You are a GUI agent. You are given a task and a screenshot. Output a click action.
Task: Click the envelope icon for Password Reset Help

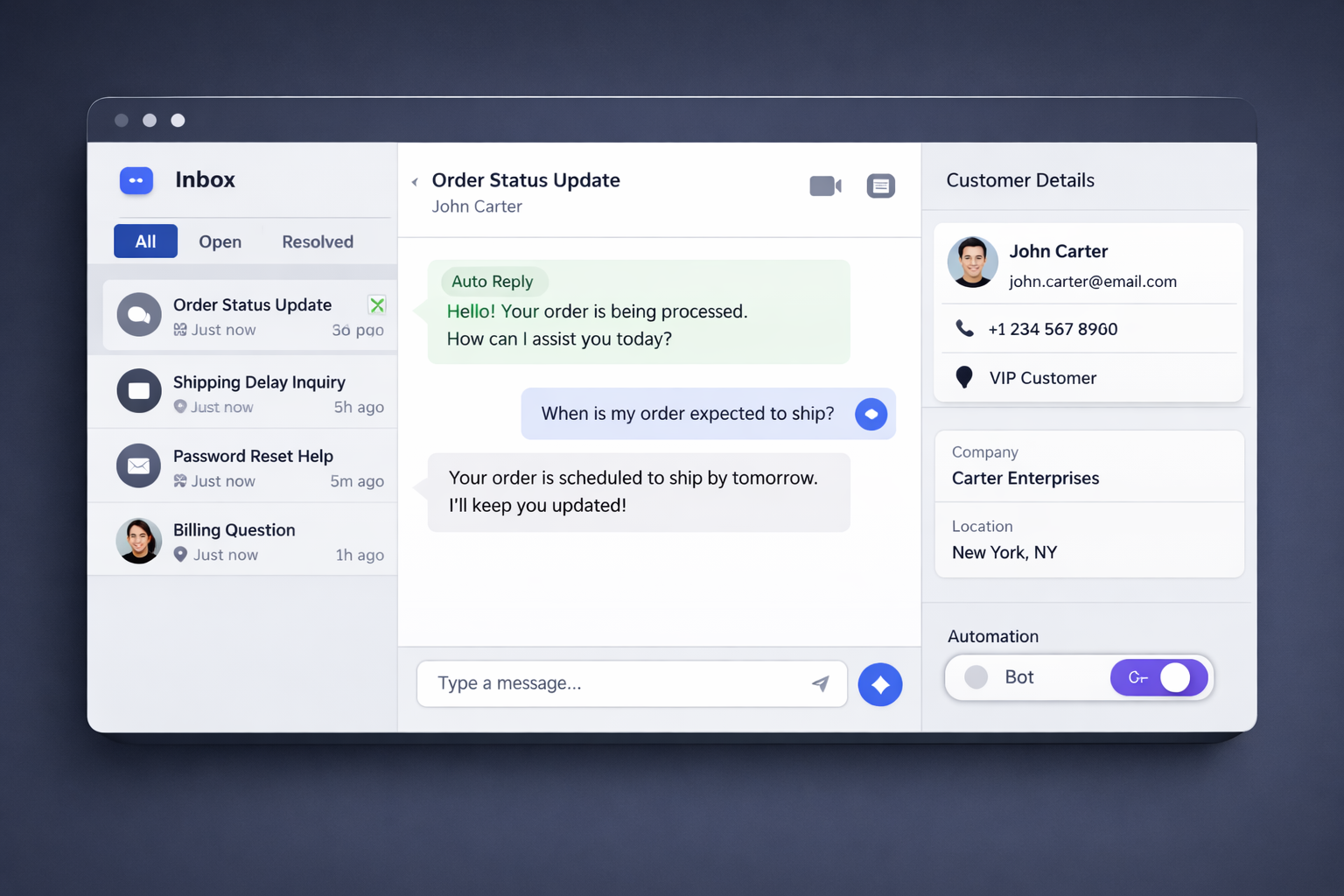(139, 465)
